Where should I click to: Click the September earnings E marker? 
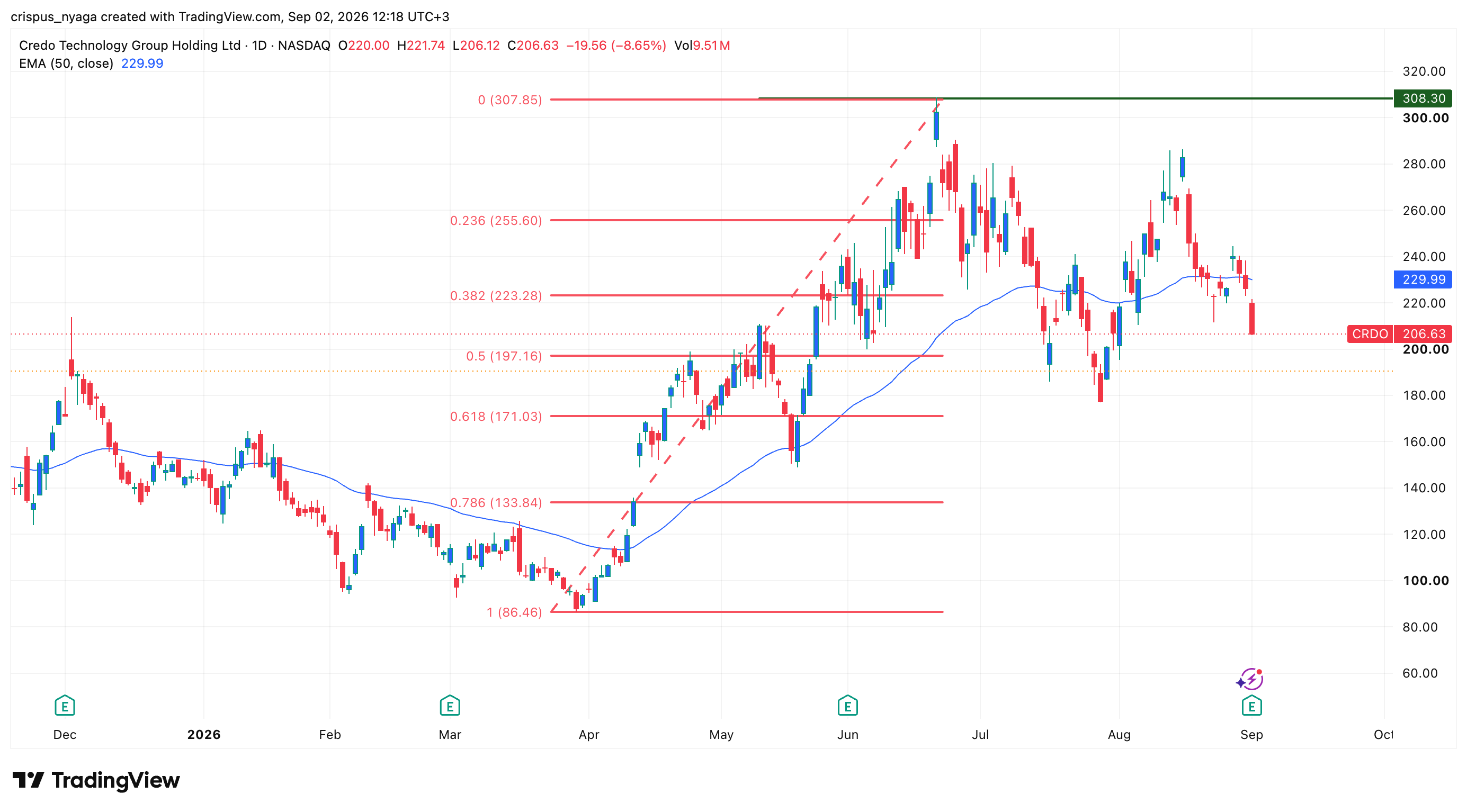(x=1251, y=706)
